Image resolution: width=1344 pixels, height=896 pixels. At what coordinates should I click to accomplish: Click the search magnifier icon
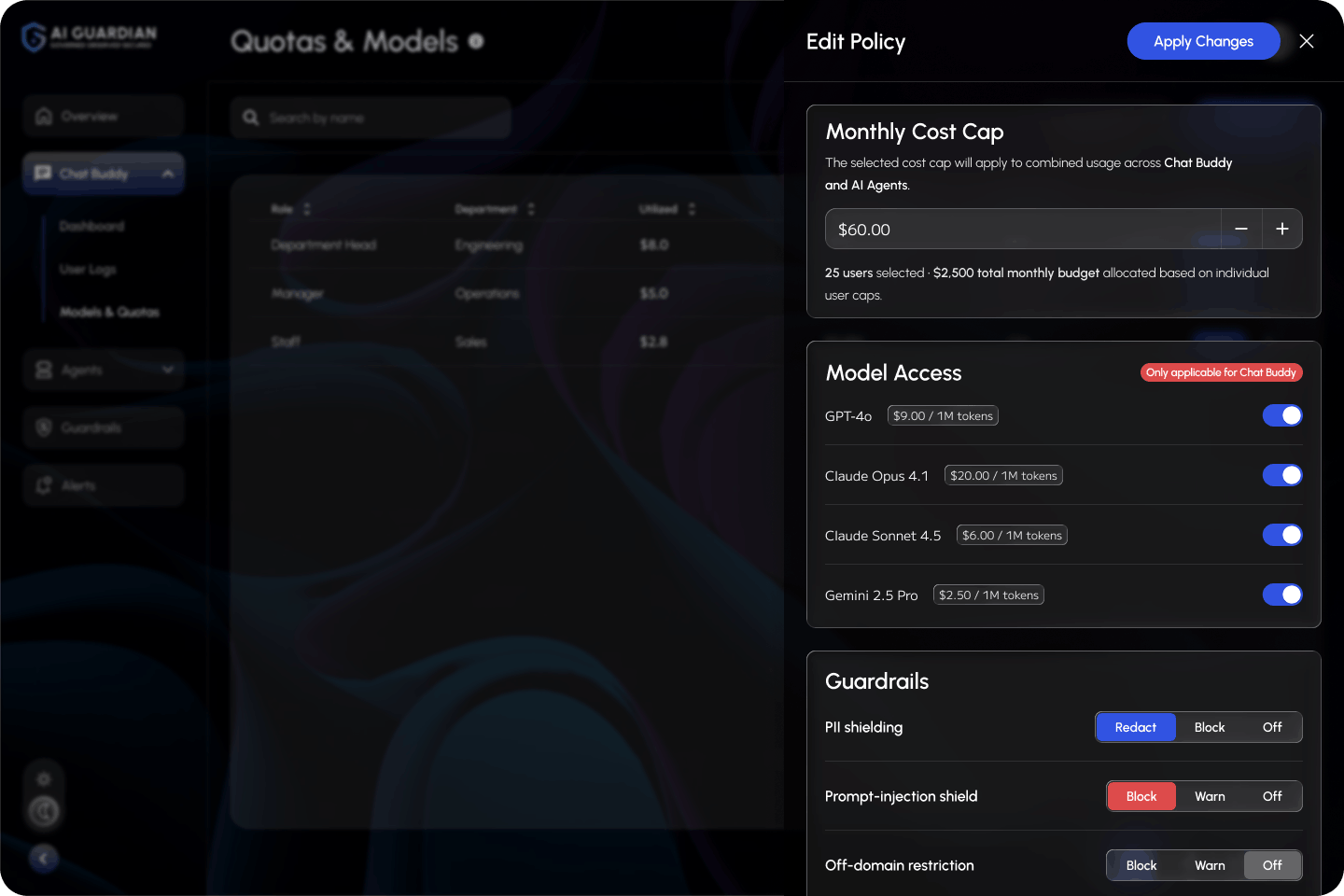251,118
